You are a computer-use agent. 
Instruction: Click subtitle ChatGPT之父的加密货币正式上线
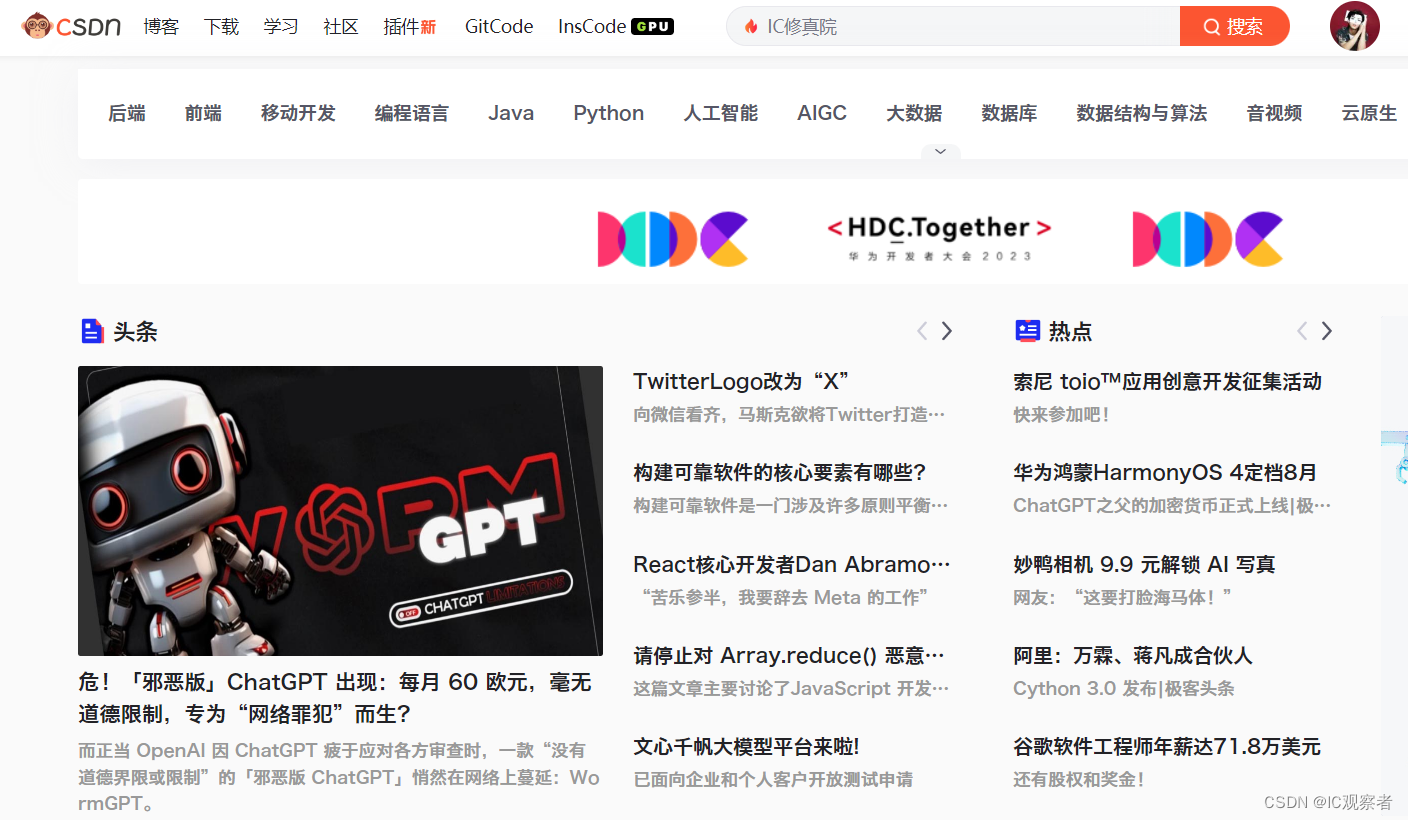[1172, 506]
